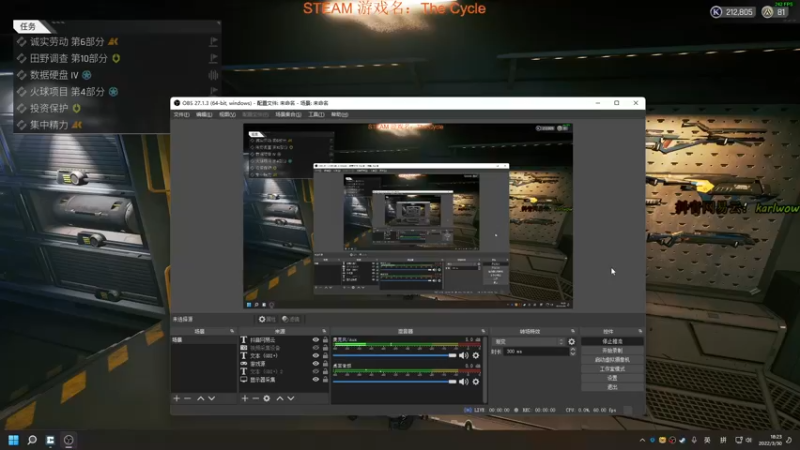
Task: Click the 停止推流 stop streaming button
Action: tap(612, 341)
